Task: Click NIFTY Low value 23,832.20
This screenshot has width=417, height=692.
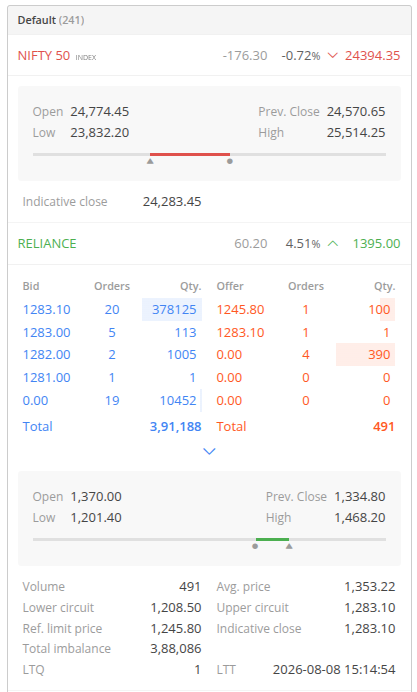Action: 100,133
